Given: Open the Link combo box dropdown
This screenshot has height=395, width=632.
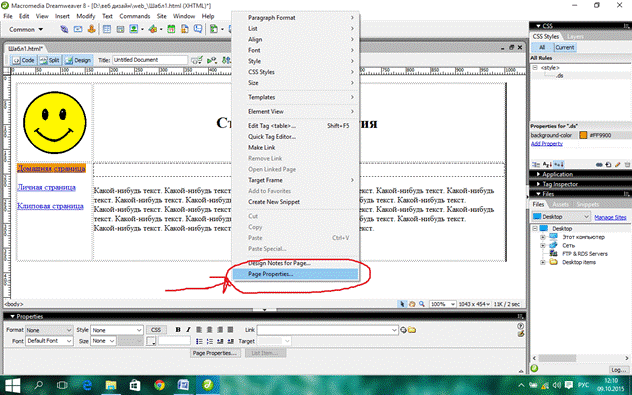Looking at the screenshot, I should point(394,330).
